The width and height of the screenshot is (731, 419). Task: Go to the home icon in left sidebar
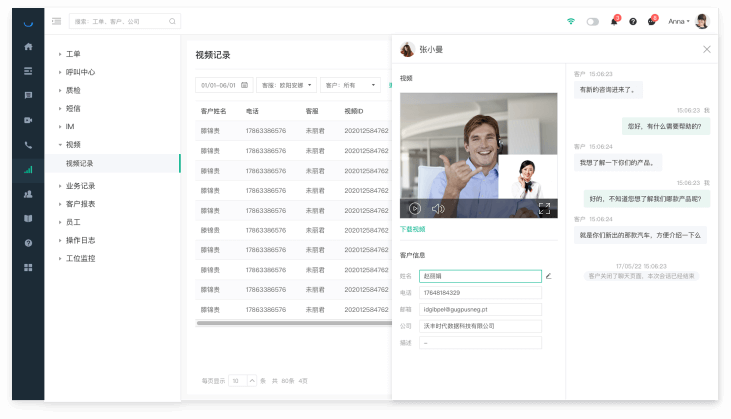[28, 46]
